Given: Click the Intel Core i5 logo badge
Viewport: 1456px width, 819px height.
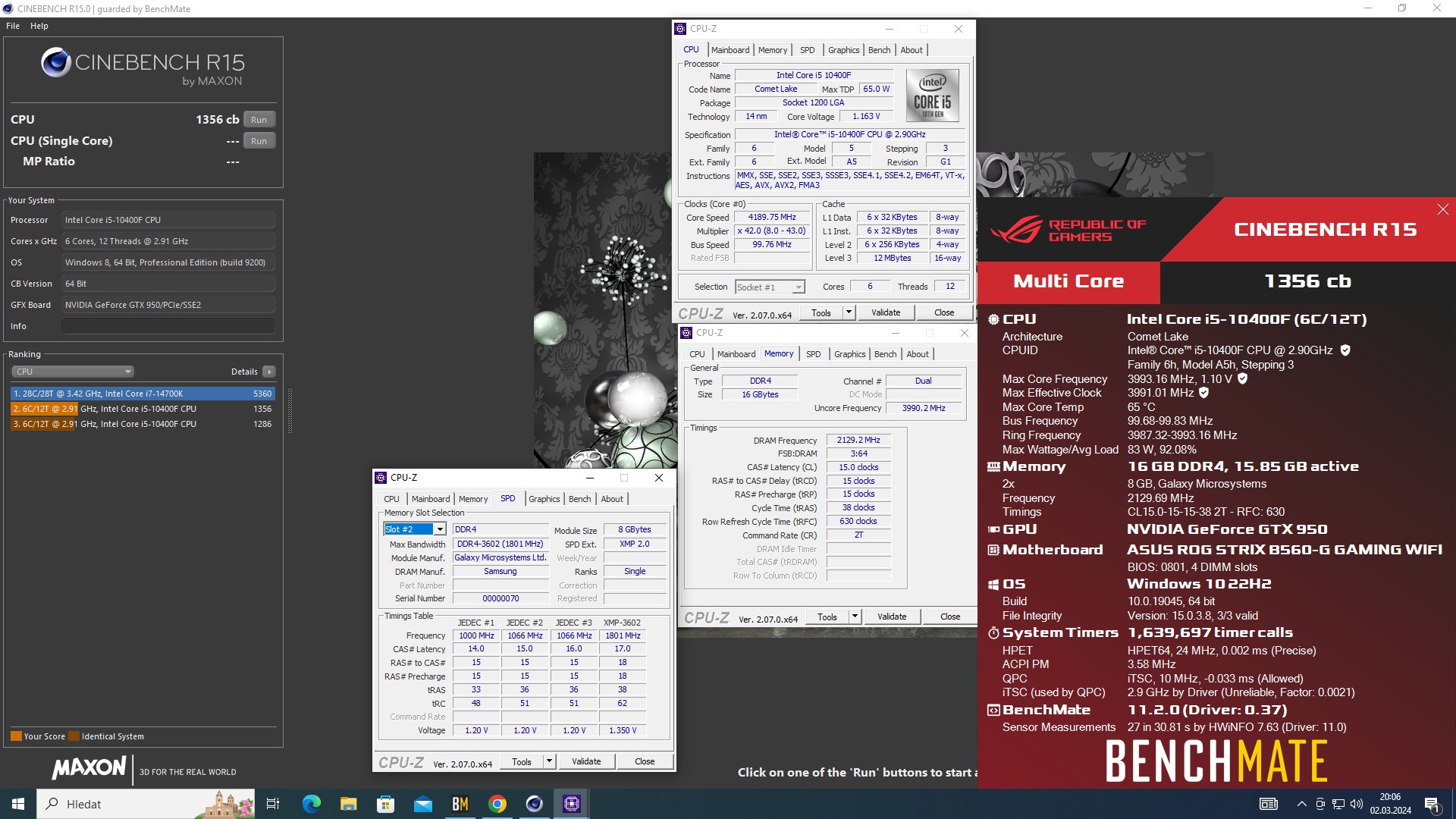Looking at the screenshot, I should pos(932,96).
